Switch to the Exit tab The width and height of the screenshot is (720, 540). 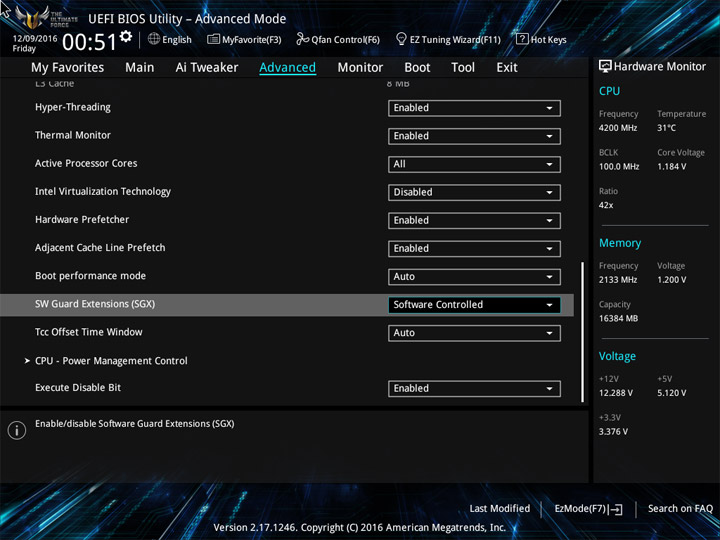coord(507,68)
